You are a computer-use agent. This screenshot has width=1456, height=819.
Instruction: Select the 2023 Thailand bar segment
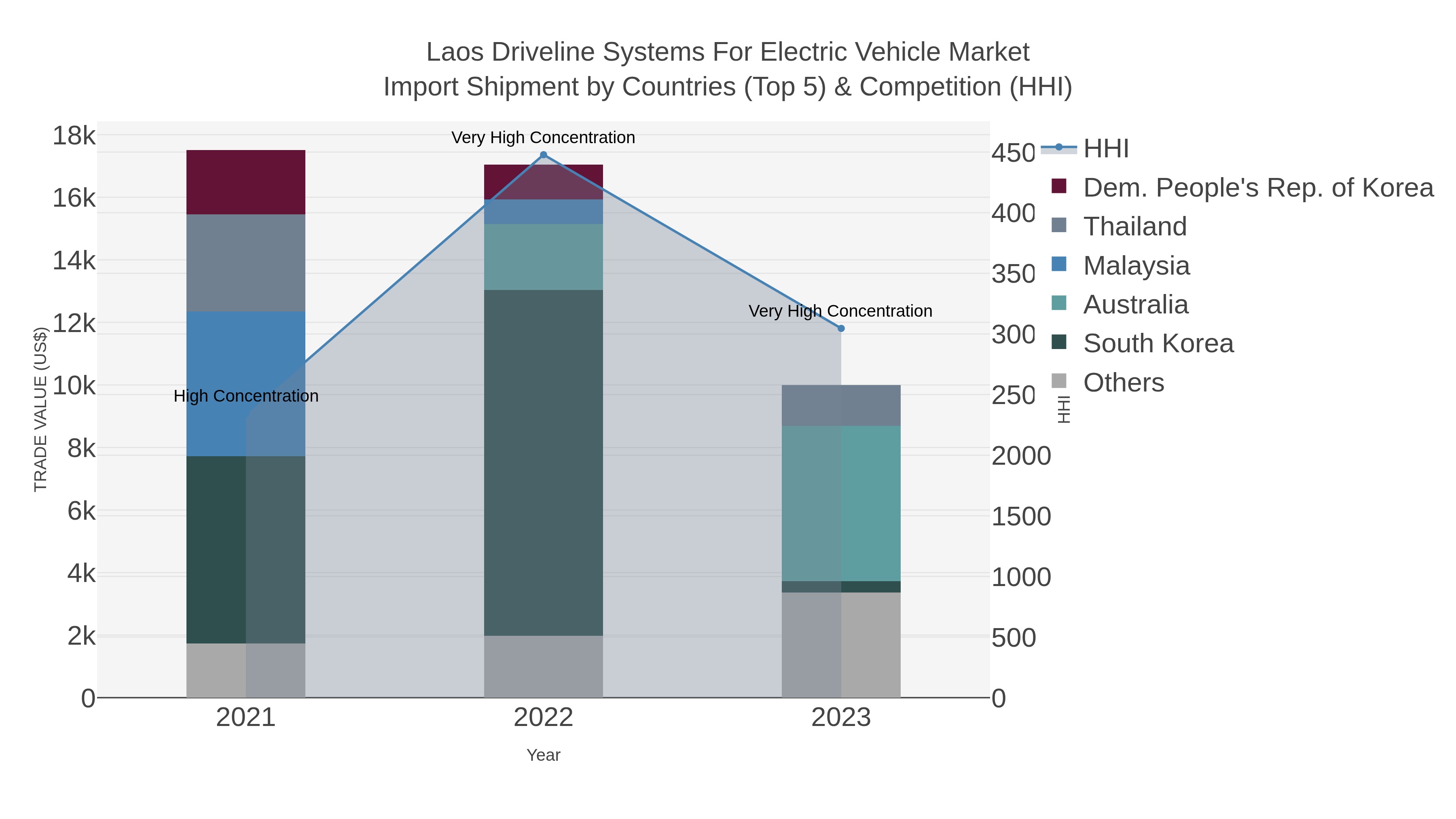coord(840,406)
